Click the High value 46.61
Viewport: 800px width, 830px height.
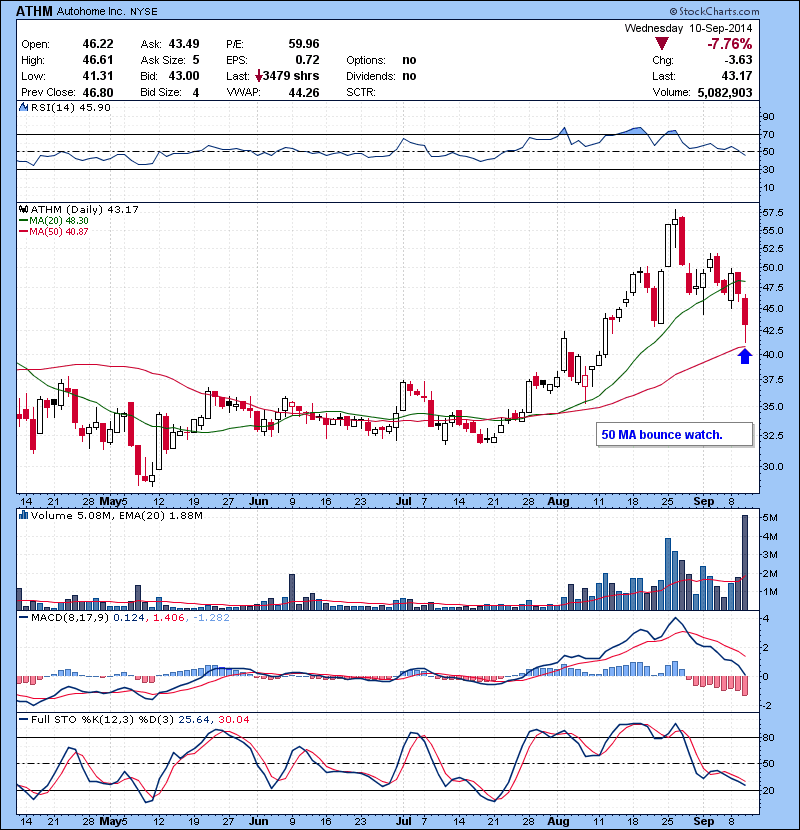coord(98,60)
